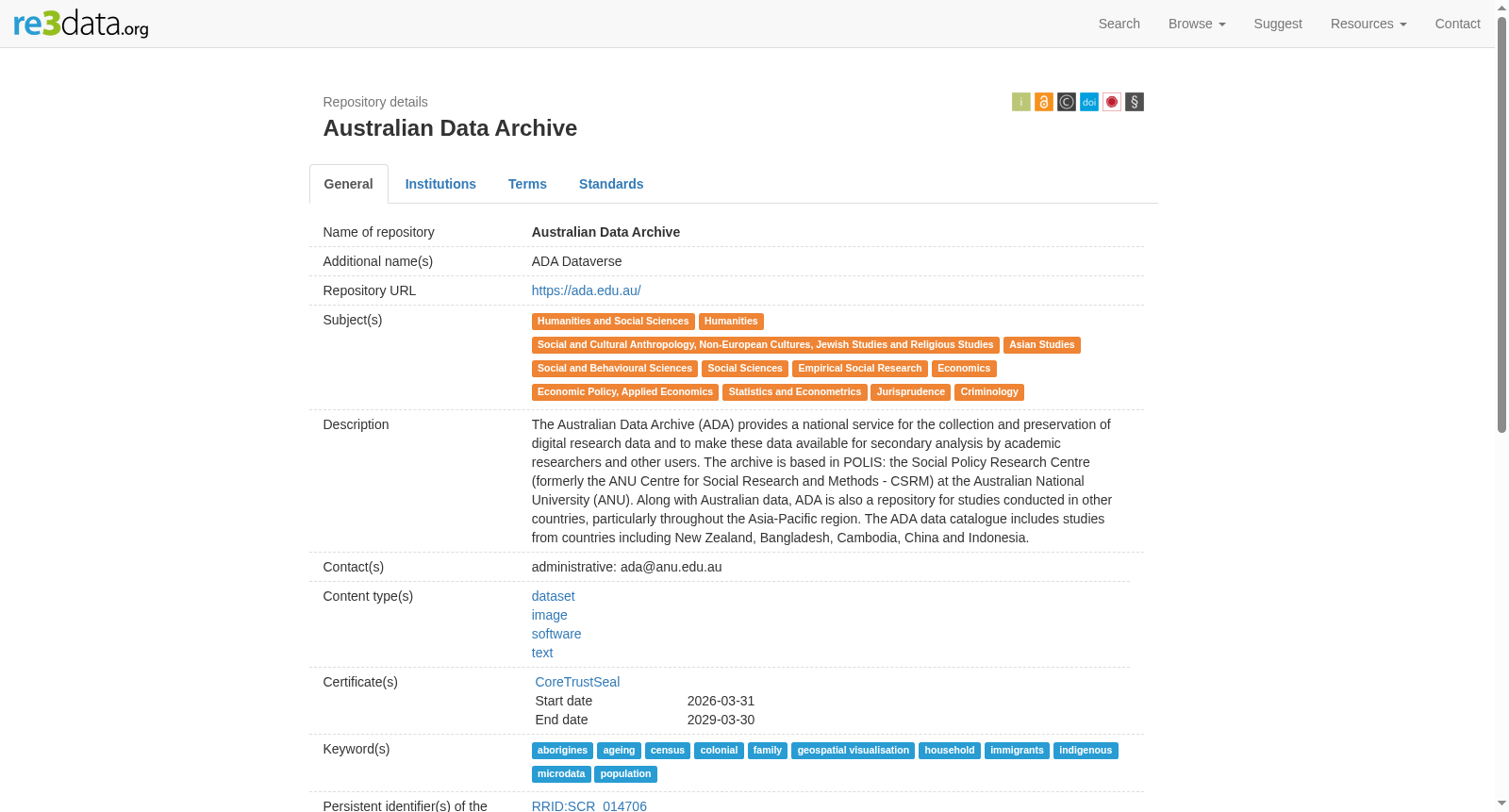Viewport: 1509px width, 812px height.
Task: Click the Statistics and Econometrics subject tag
Action: click(x=795, y=392)
